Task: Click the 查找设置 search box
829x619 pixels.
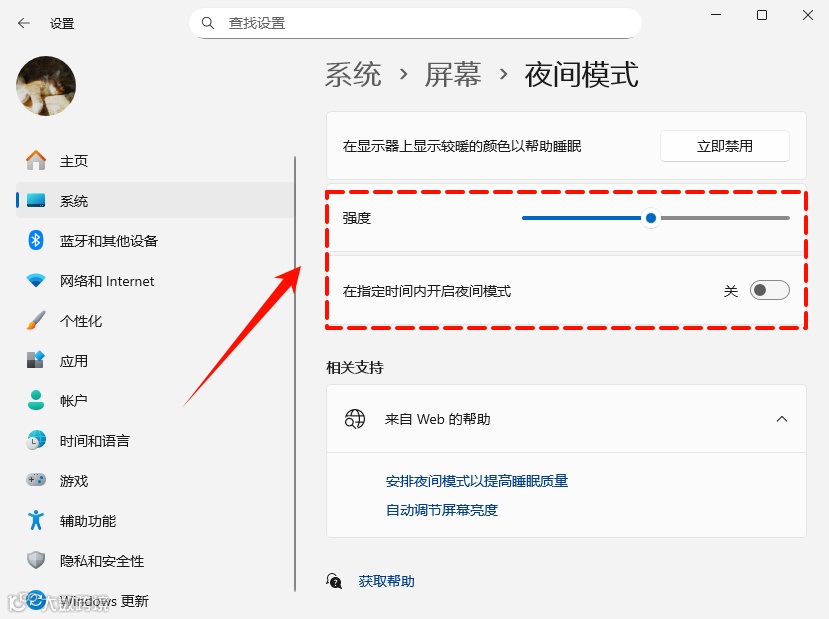Action: [415, 23]
